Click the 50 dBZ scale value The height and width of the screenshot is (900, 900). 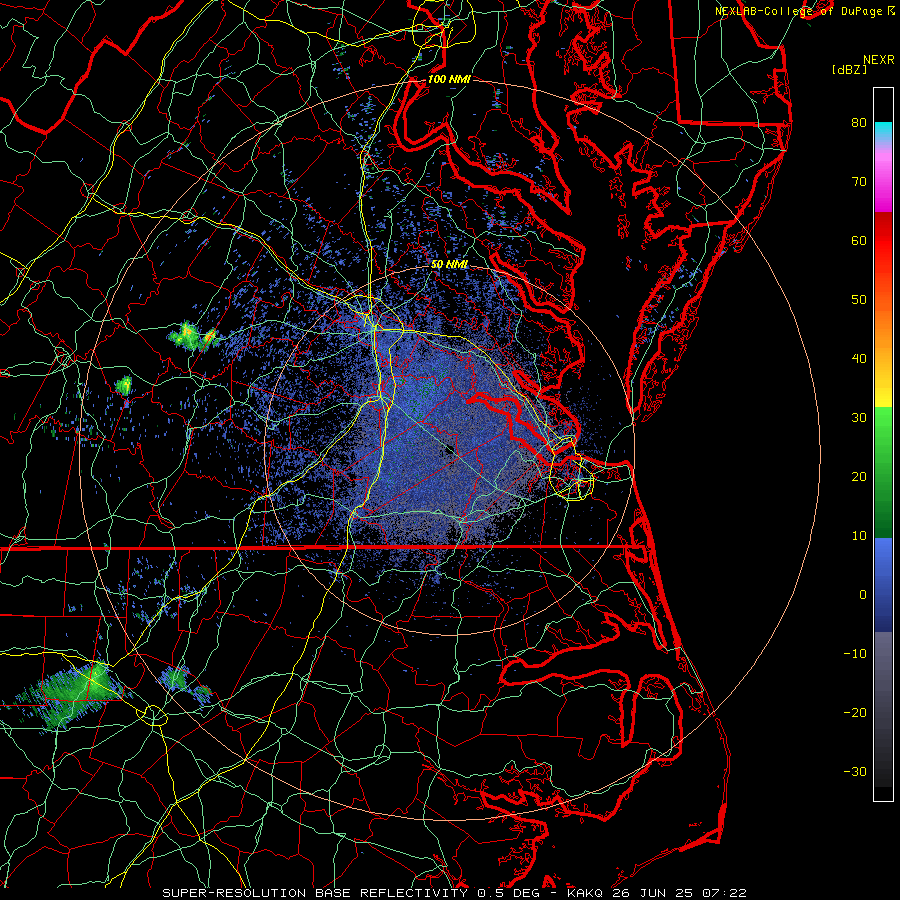pos(859,300)
